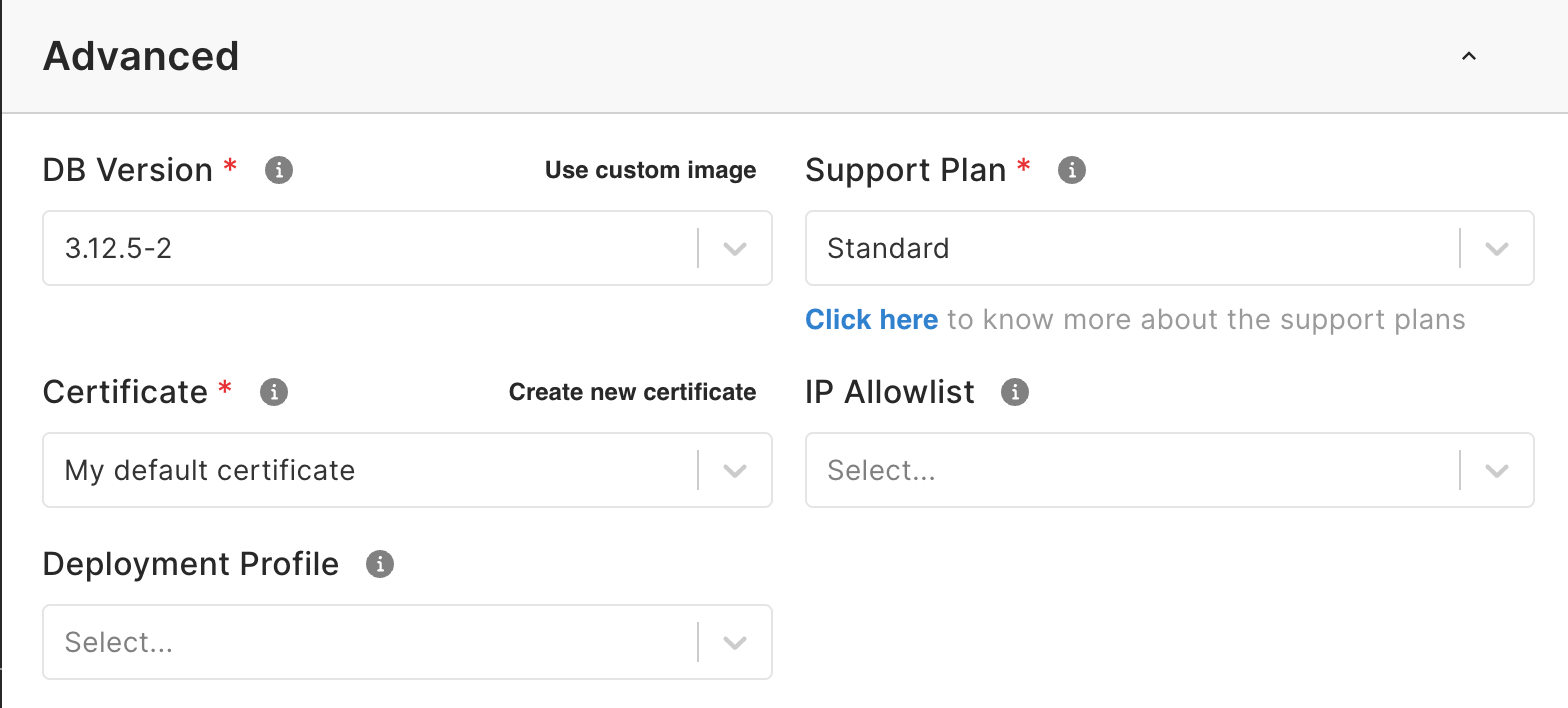This screenshot has width=1568, height=708.
Task: Click 'Create new certificate' link
Action: [x=633, y=392]
